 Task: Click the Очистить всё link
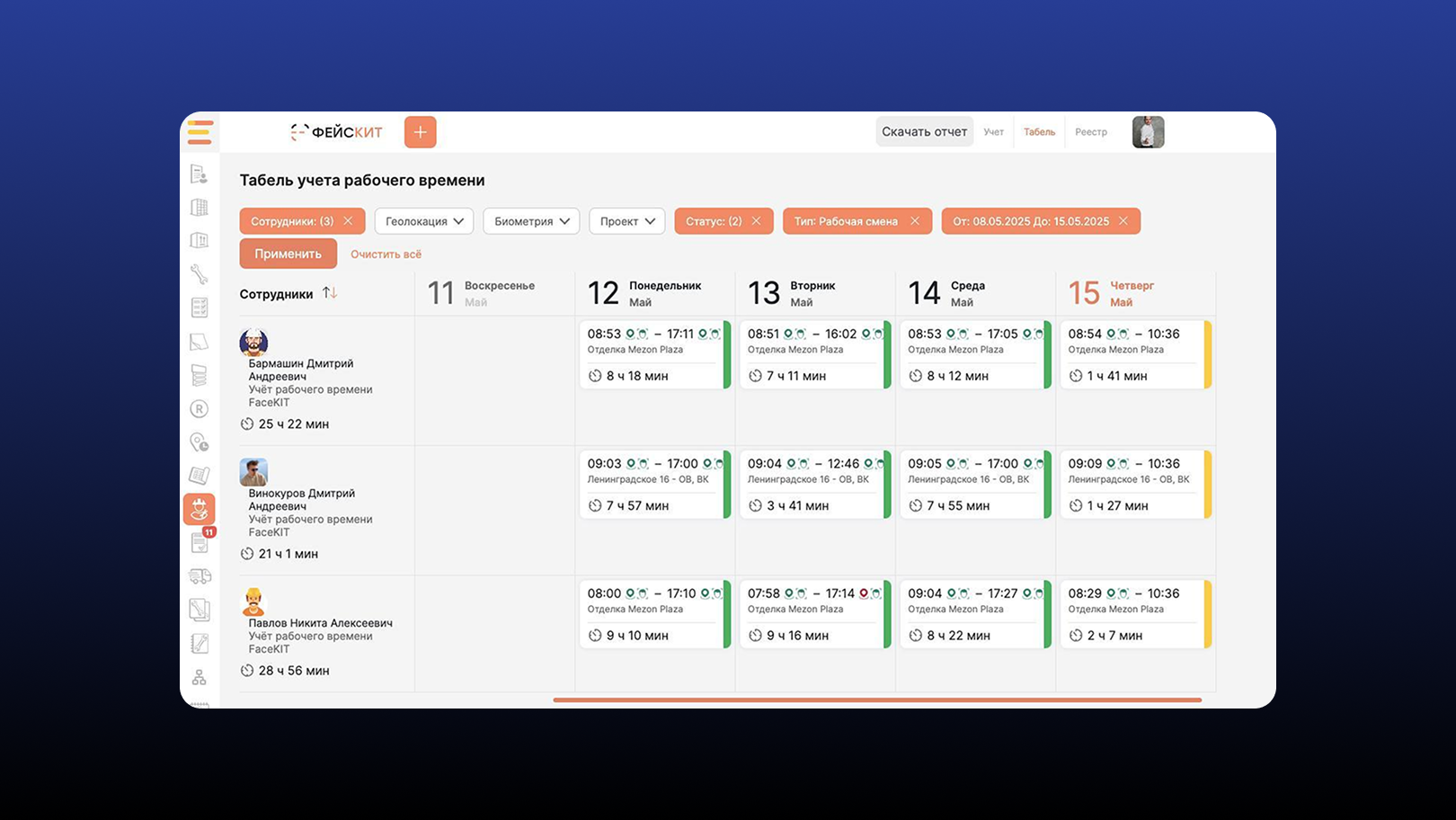pyautogui.click(x=386, y=254)
